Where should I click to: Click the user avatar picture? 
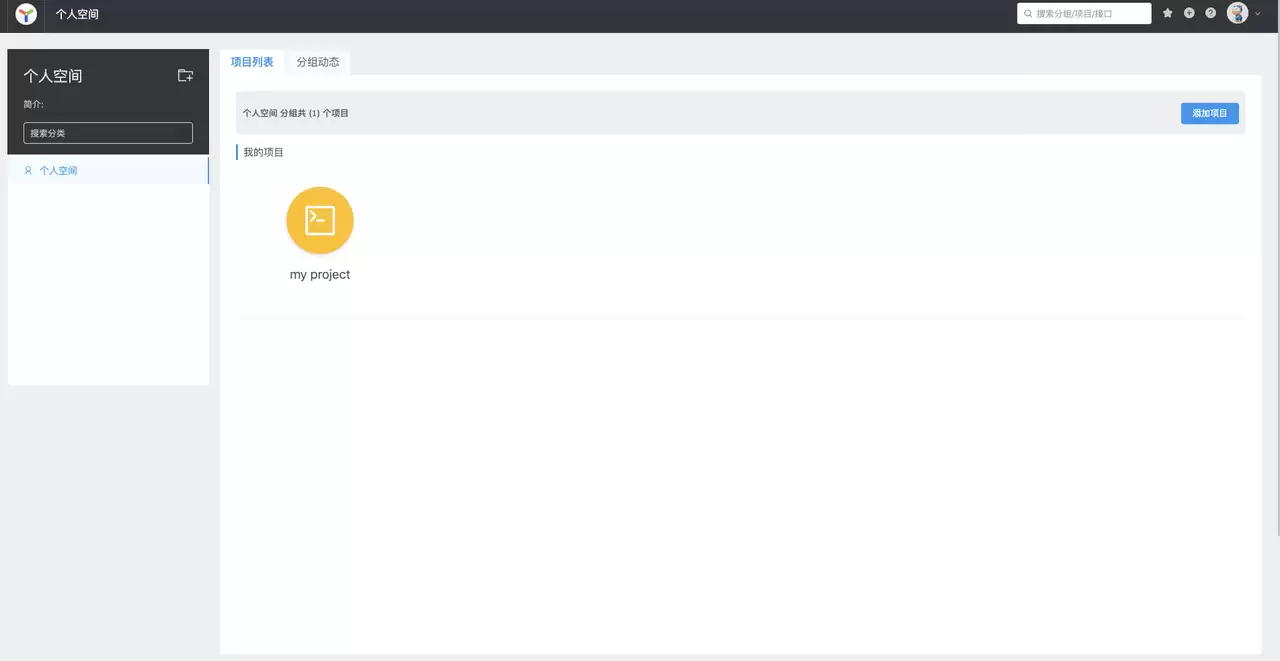point(1238,13)
